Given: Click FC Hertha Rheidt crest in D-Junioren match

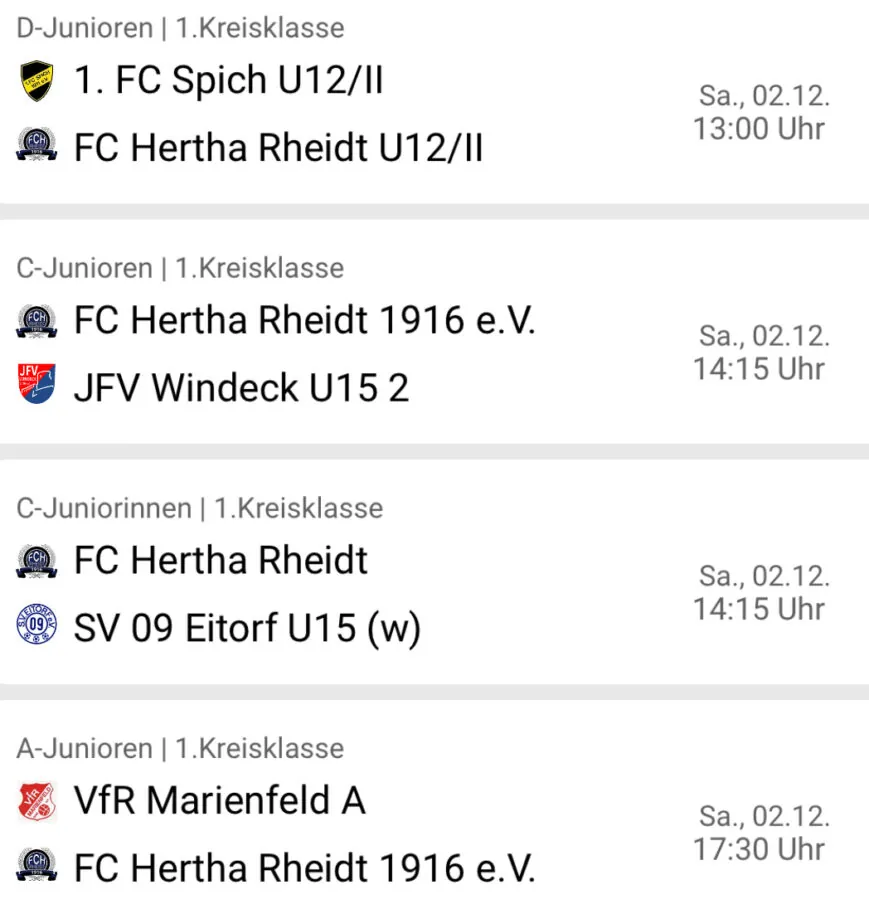Looking at the screenshot, I should point(37,144).
